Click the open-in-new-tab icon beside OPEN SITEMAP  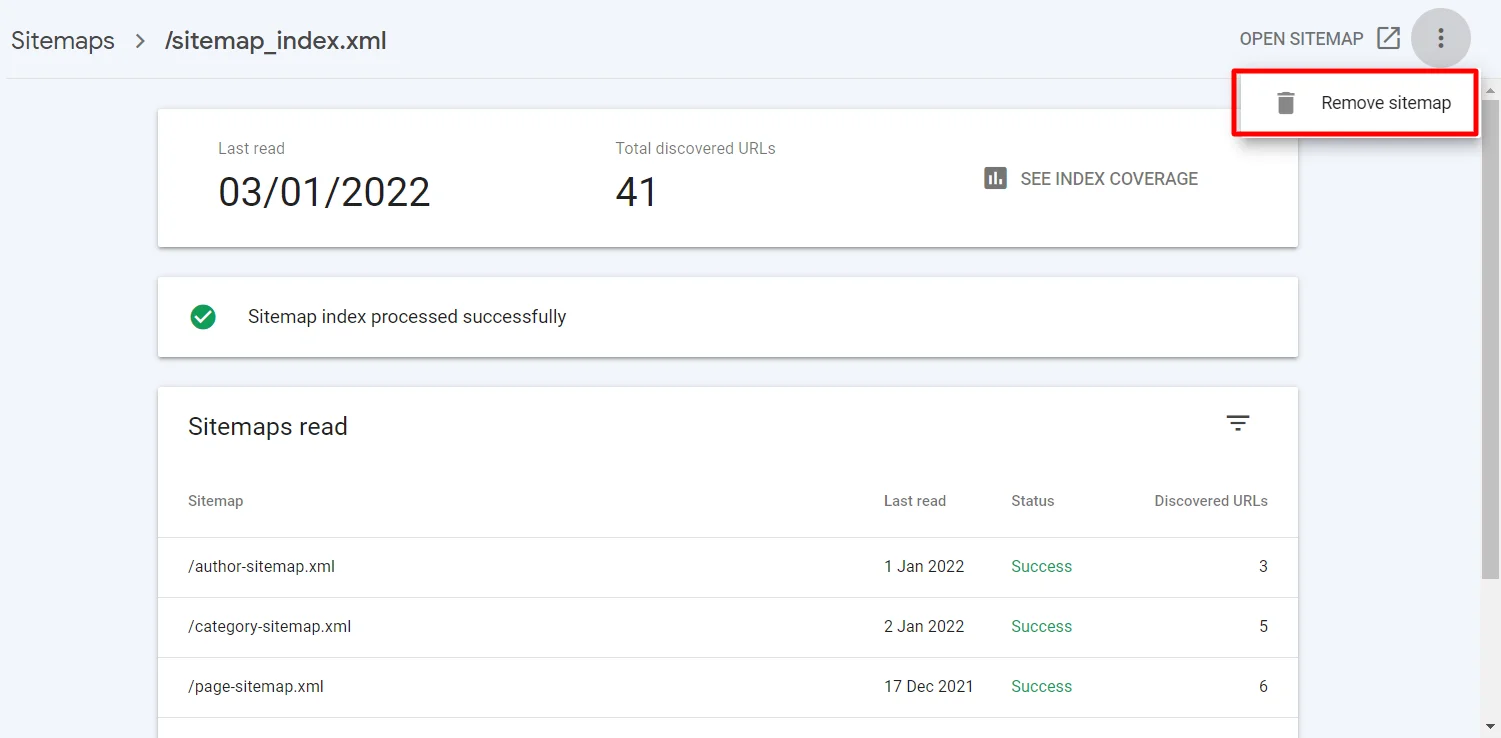tap(1388, 38)
